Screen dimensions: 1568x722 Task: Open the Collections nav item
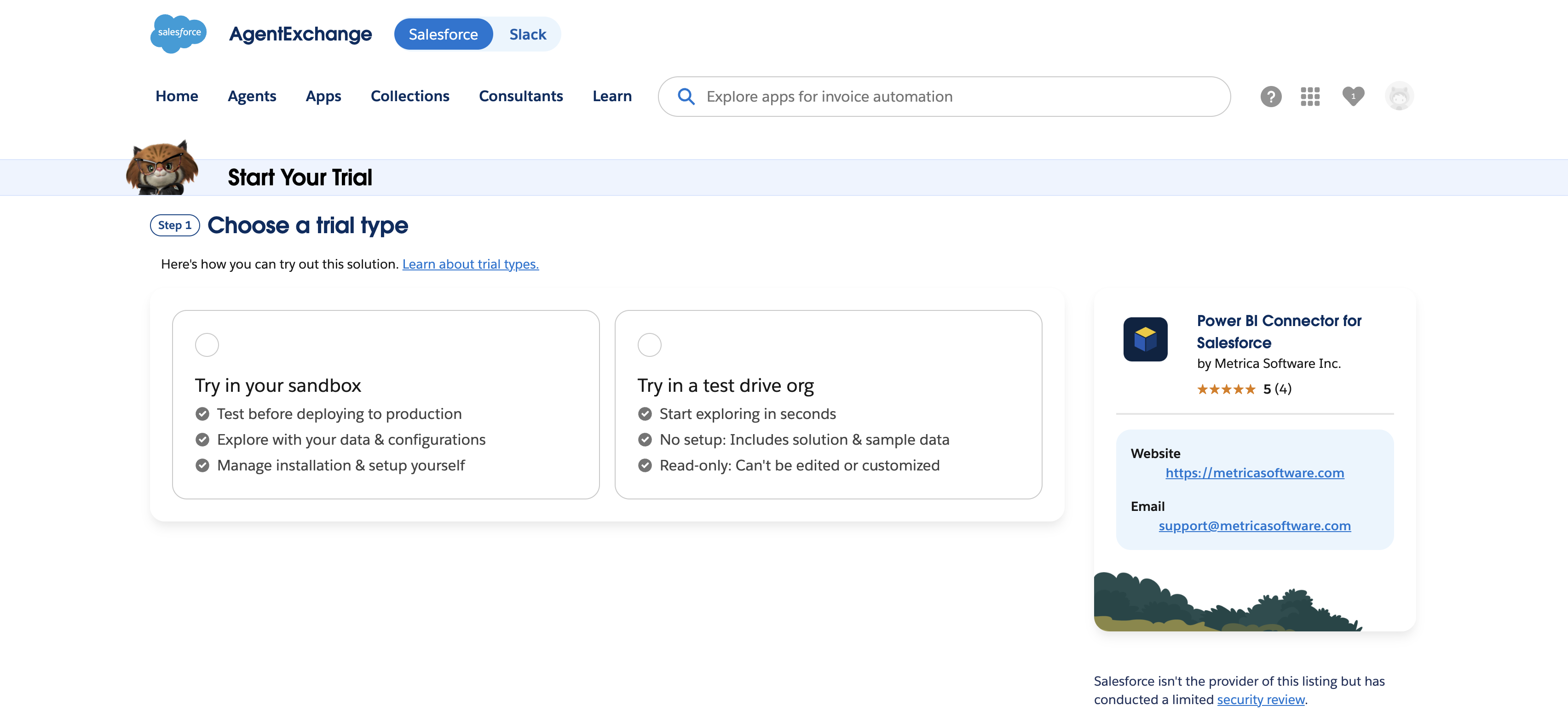409,96
